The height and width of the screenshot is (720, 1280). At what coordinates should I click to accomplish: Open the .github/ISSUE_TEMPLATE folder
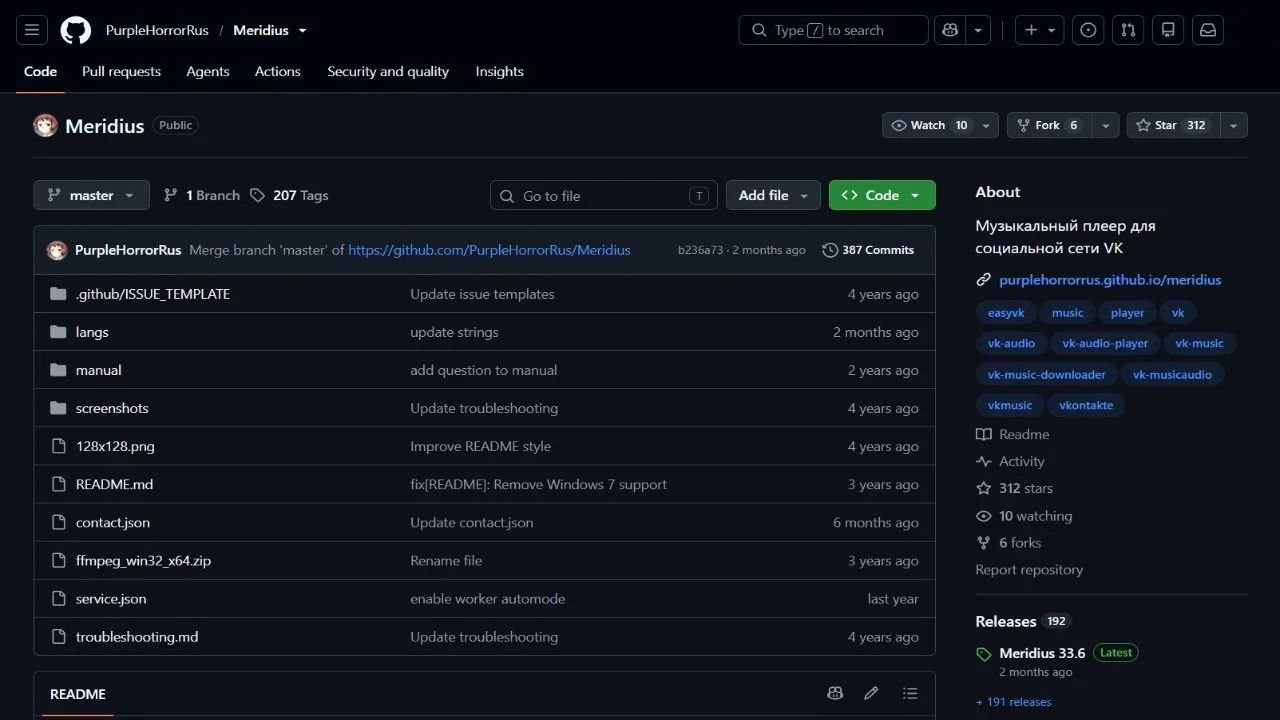click(153, 294)
